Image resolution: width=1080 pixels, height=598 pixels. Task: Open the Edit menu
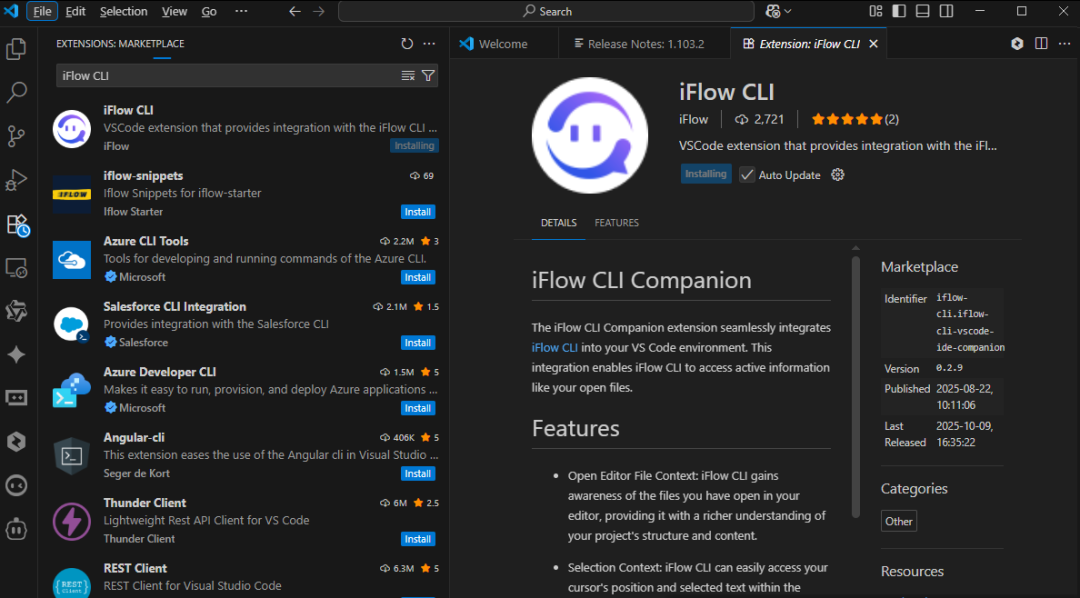76,12
